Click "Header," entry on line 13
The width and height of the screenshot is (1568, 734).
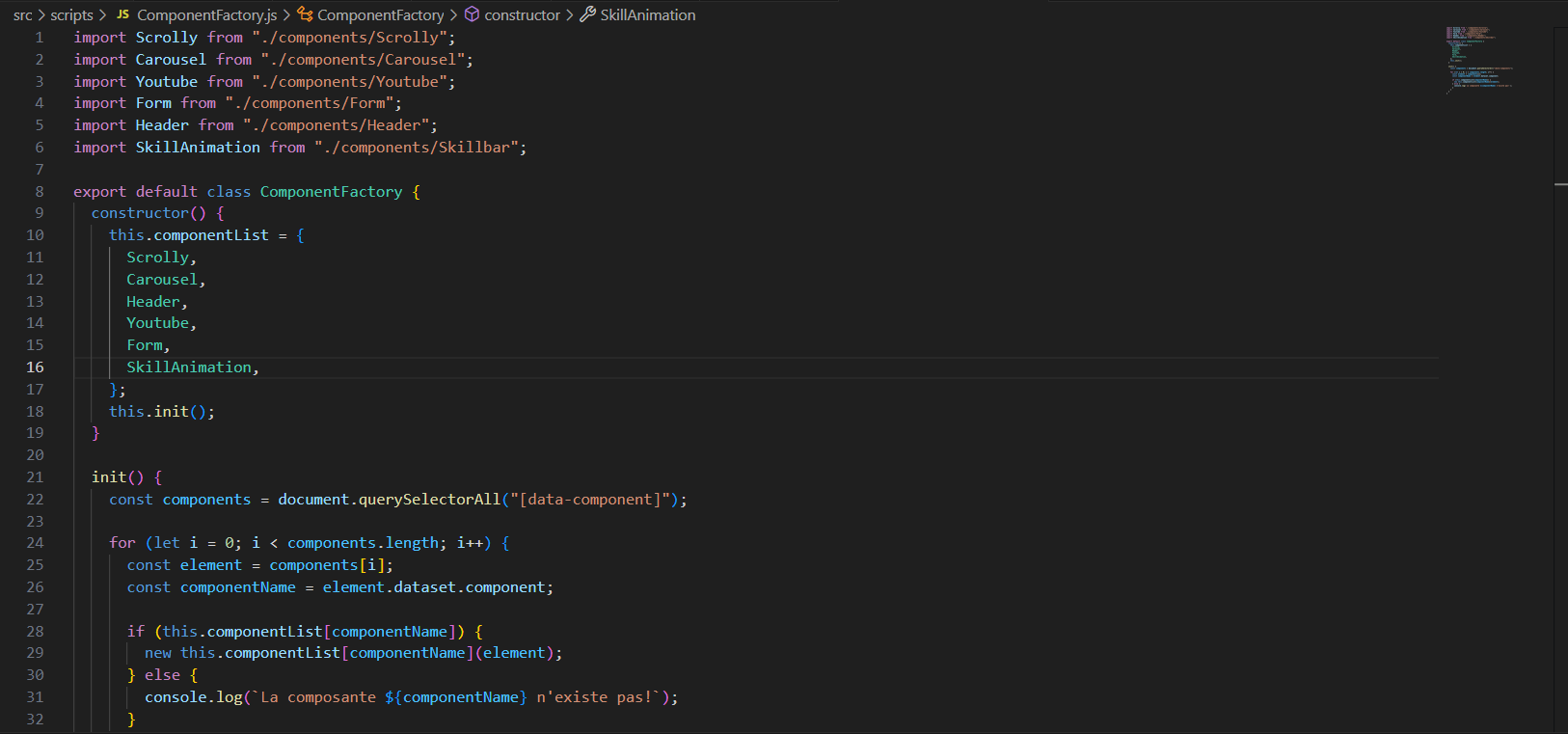pos(157,302)
